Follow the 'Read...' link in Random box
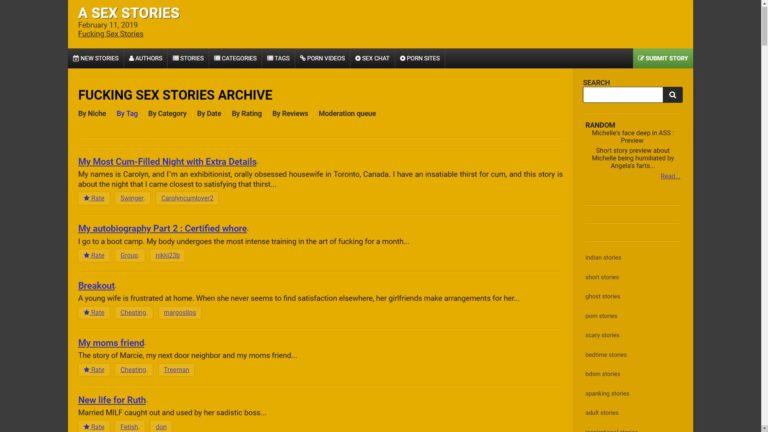This screenshot has height=432, width=768. point(669,176)
